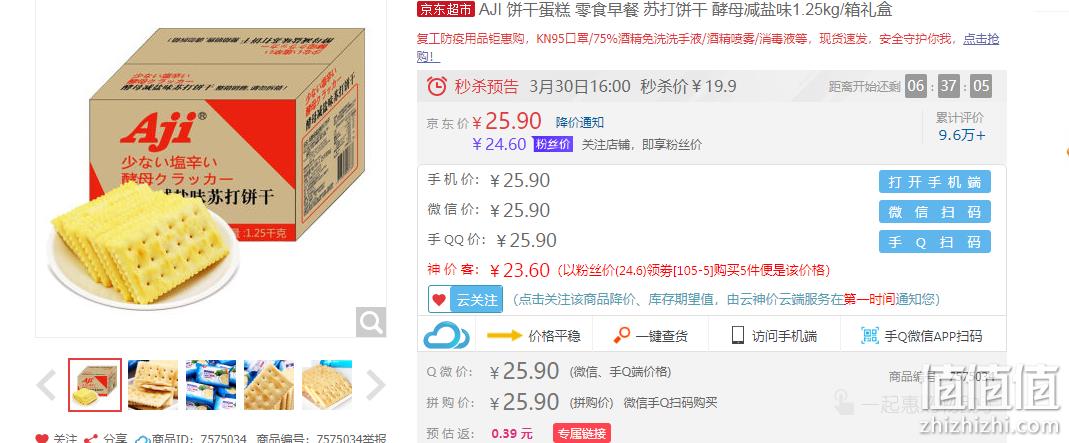The width and height of the screenshot is (1069, 443).
Task: Click the alarm clock flash-sale icon
Action: [x=436, y=86]
